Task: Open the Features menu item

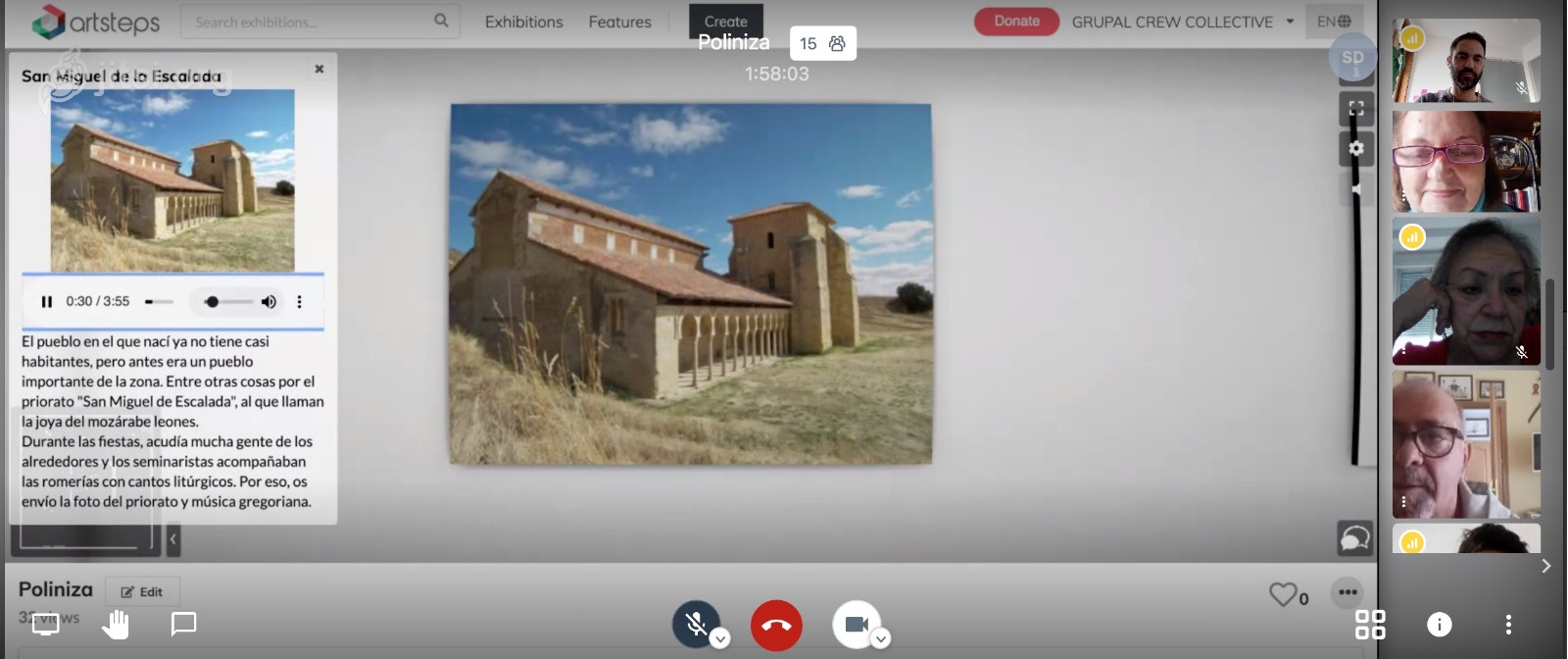Action: (619, 22)
